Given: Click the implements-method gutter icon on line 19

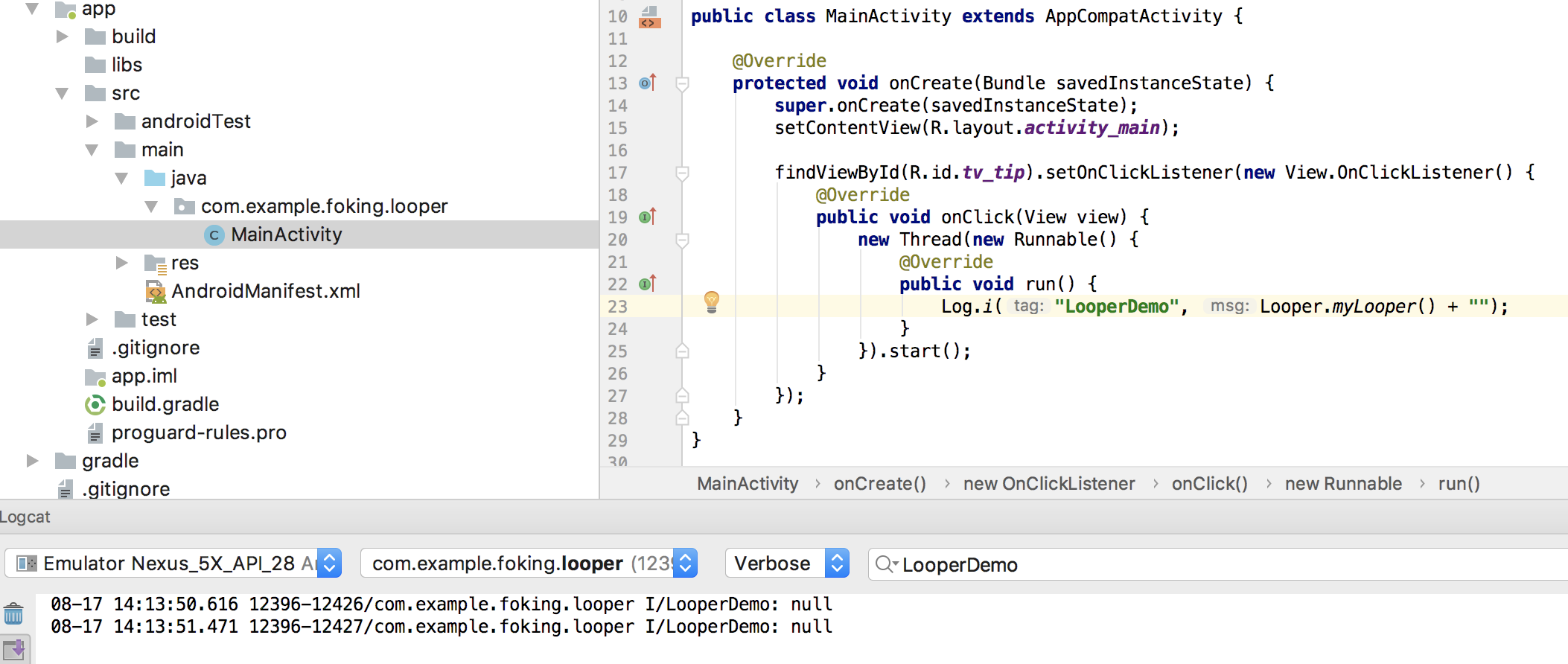Looking at the screenshot, I should [x=648, y=217].
